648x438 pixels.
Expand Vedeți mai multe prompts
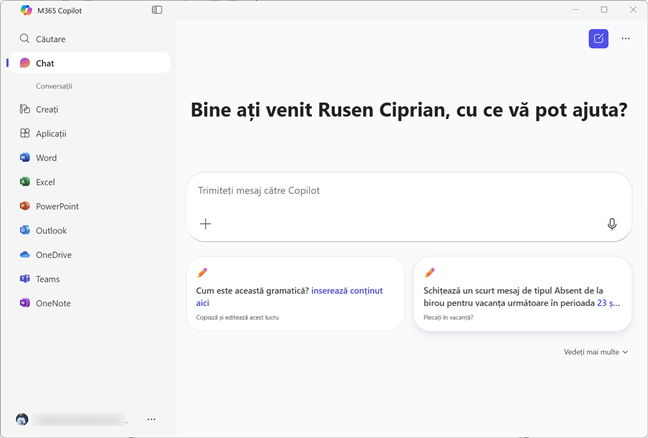(596, 352)
